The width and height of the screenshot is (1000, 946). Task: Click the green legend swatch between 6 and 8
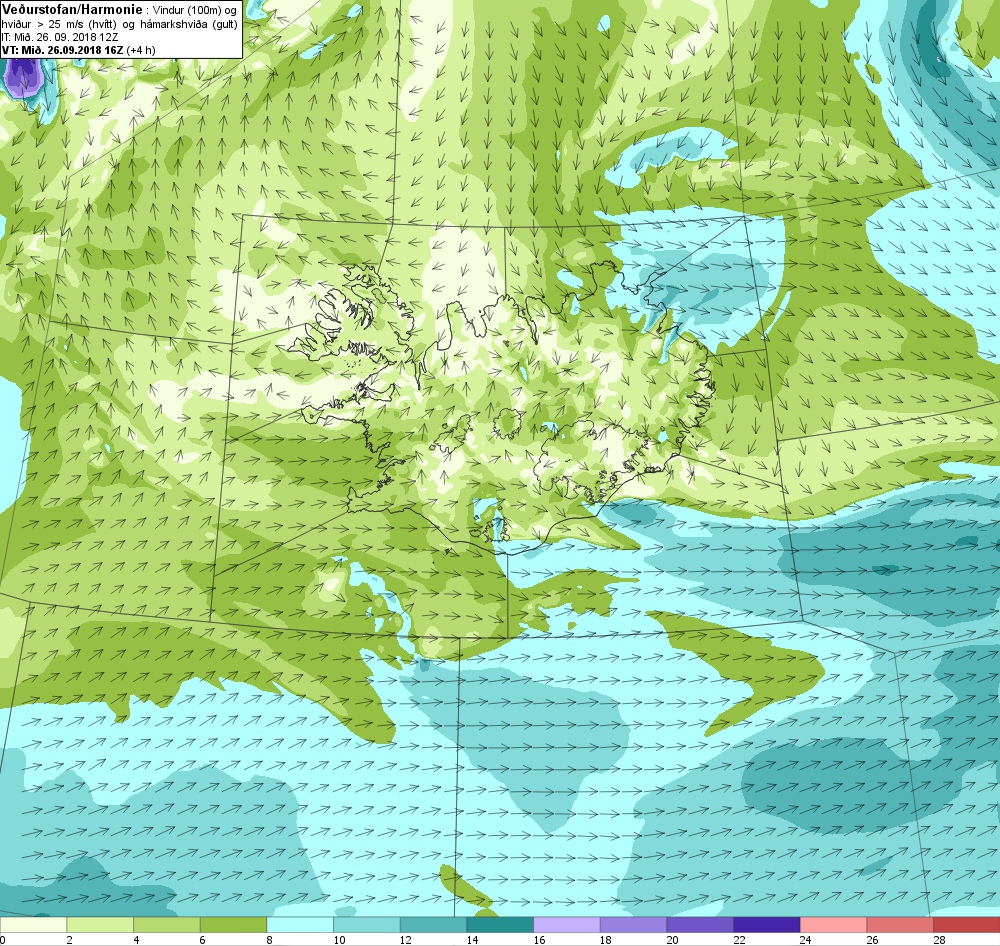pos(233,925)
